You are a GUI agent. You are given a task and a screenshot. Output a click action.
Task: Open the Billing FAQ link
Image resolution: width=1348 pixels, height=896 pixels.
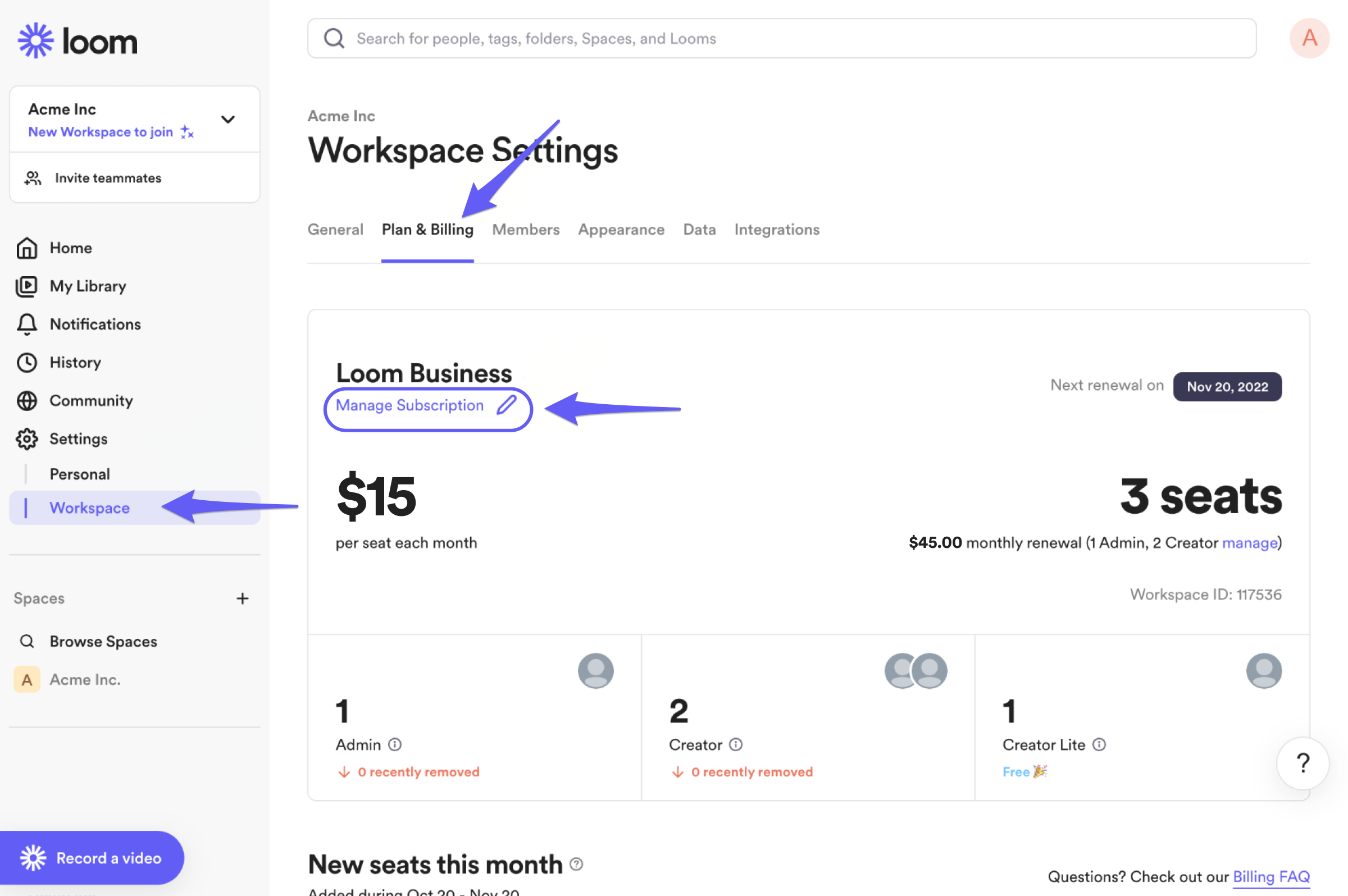pos(1271,876)
